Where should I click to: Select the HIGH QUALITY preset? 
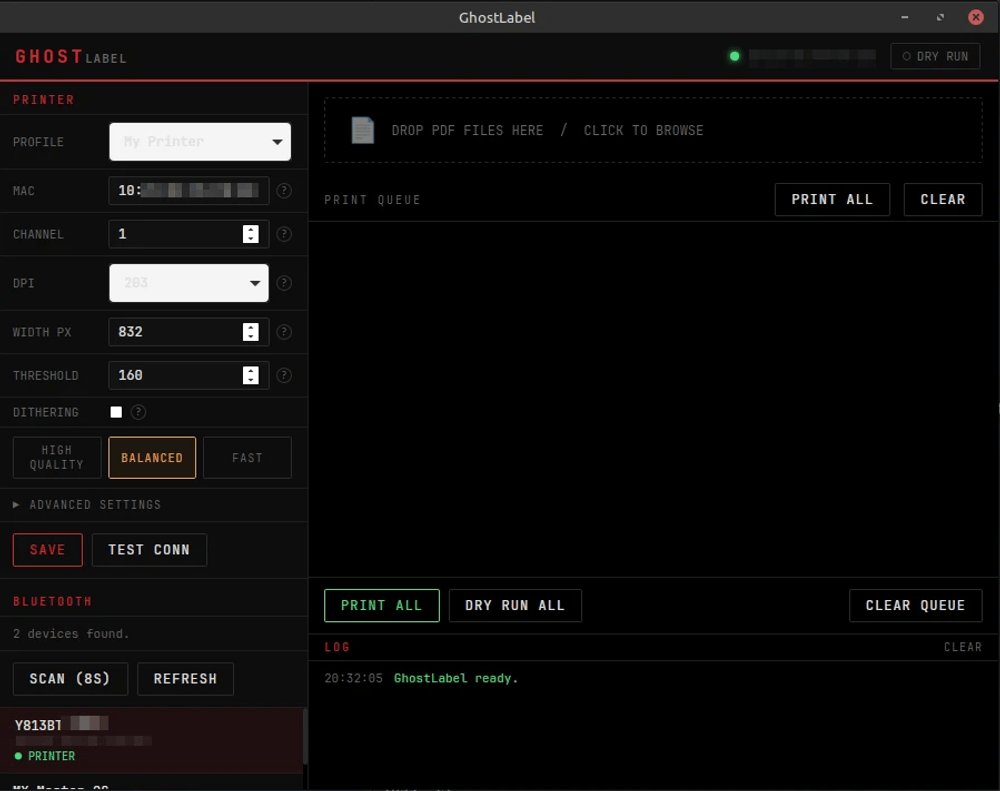(57, 457)
